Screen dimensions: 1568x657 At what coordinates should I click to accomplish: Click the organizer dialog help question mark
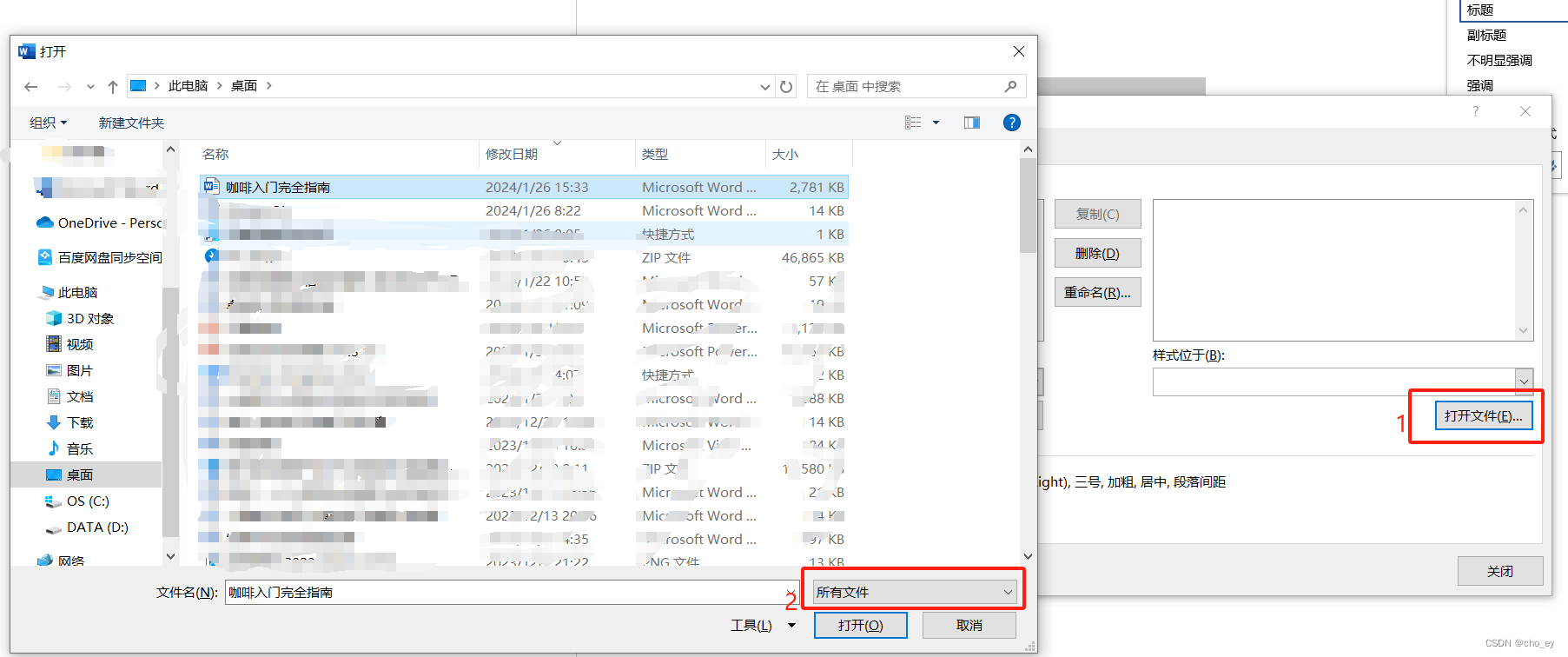[1476, 111]
